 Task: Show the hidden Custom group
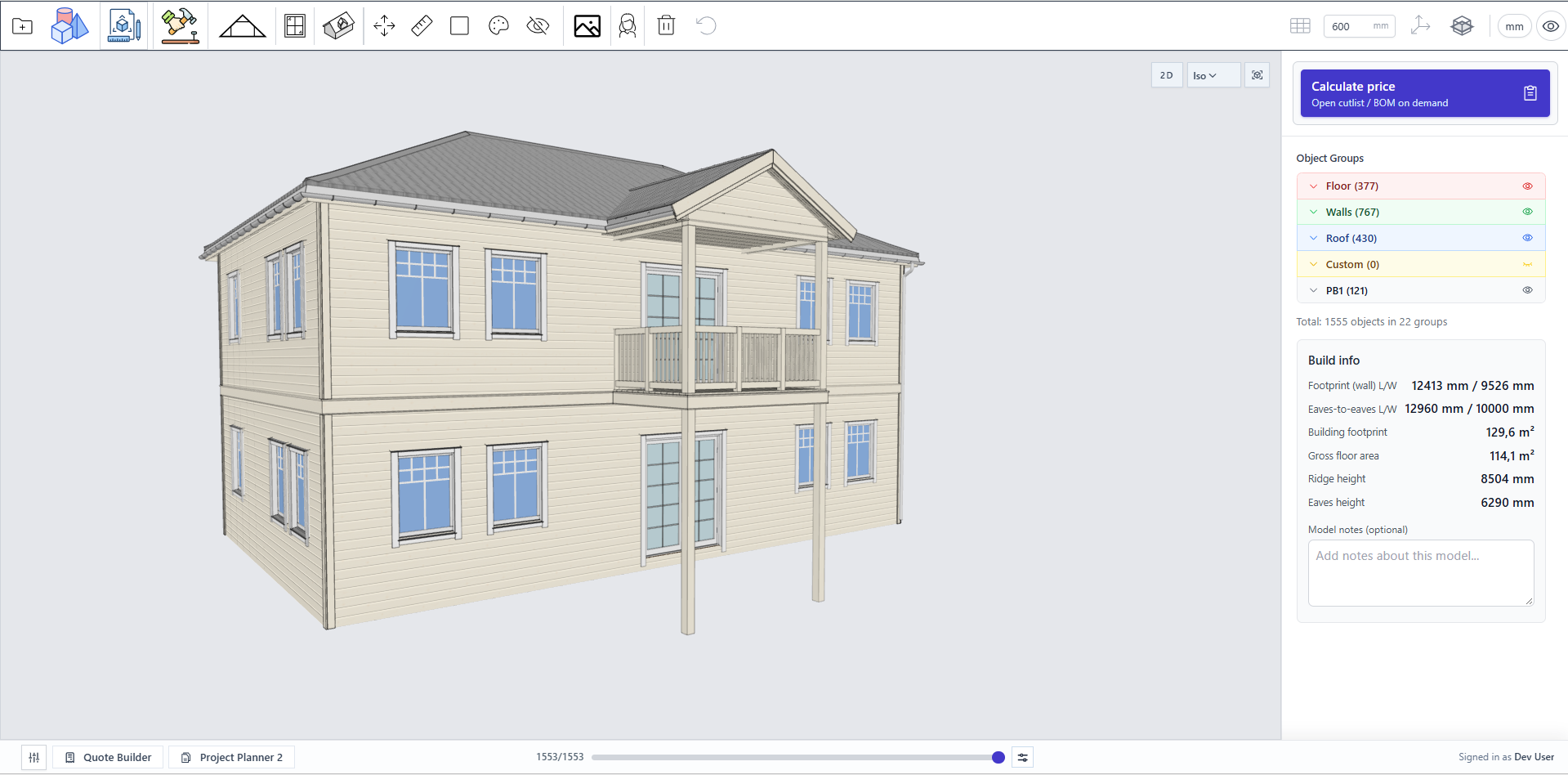pos(1527,264)
